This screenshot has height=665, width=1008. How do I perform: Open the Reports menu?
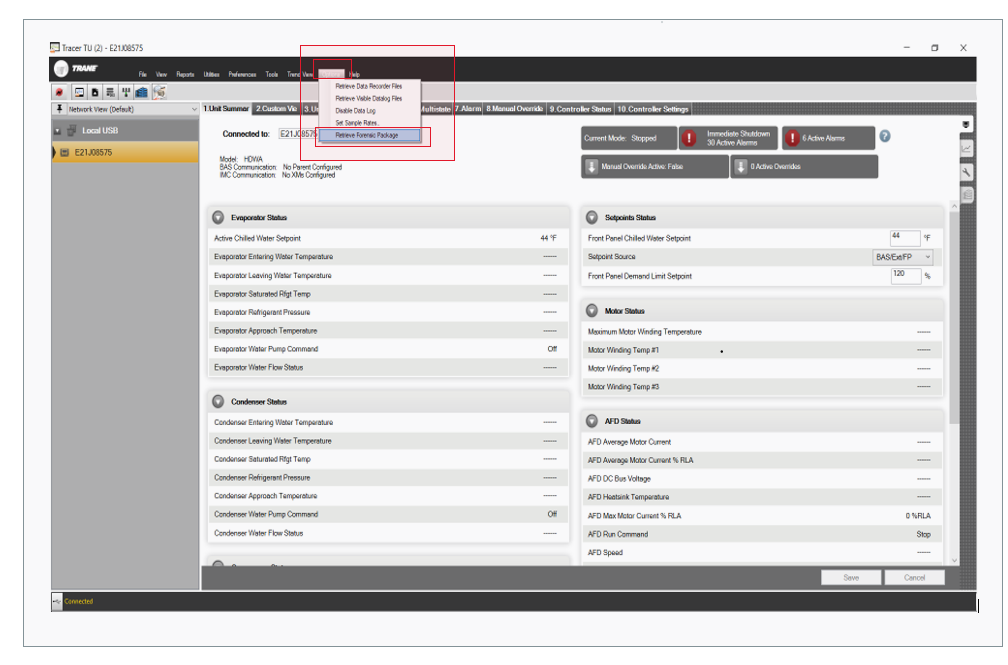pyautogui.click(x=185, y=74)
